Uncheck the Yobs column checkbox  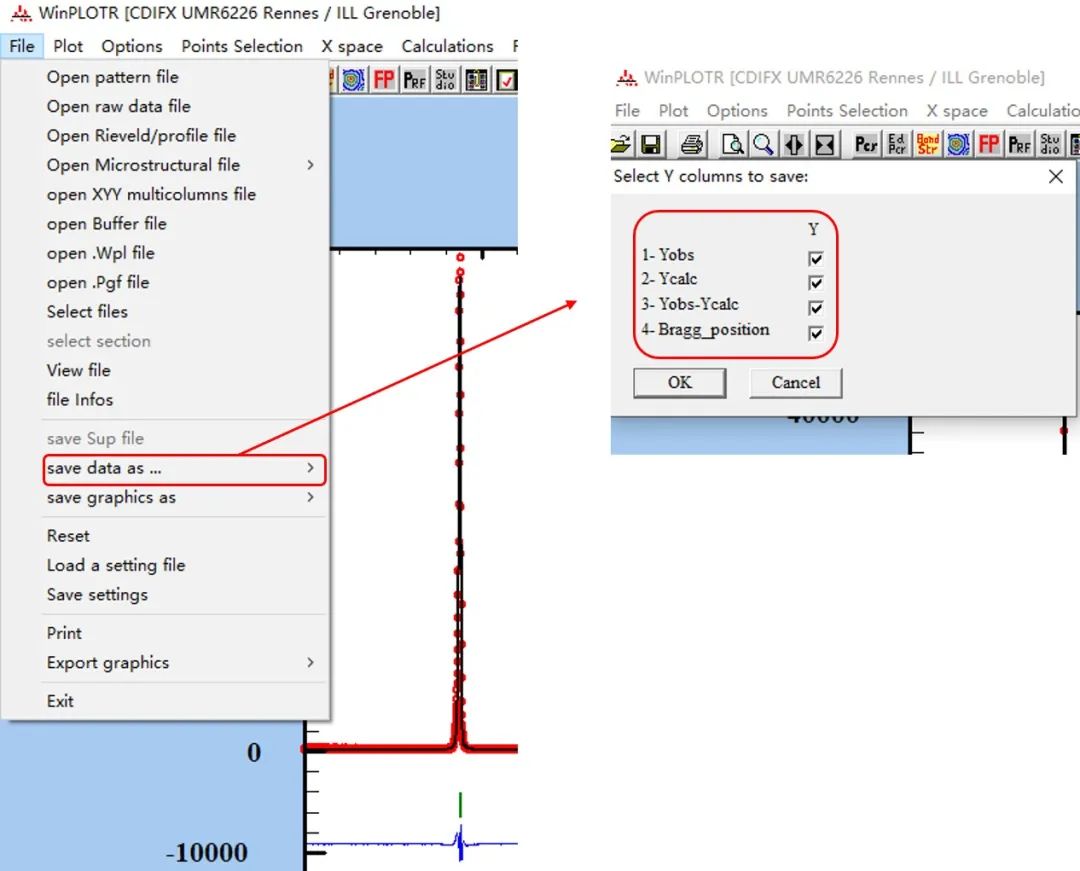[815, 258]
